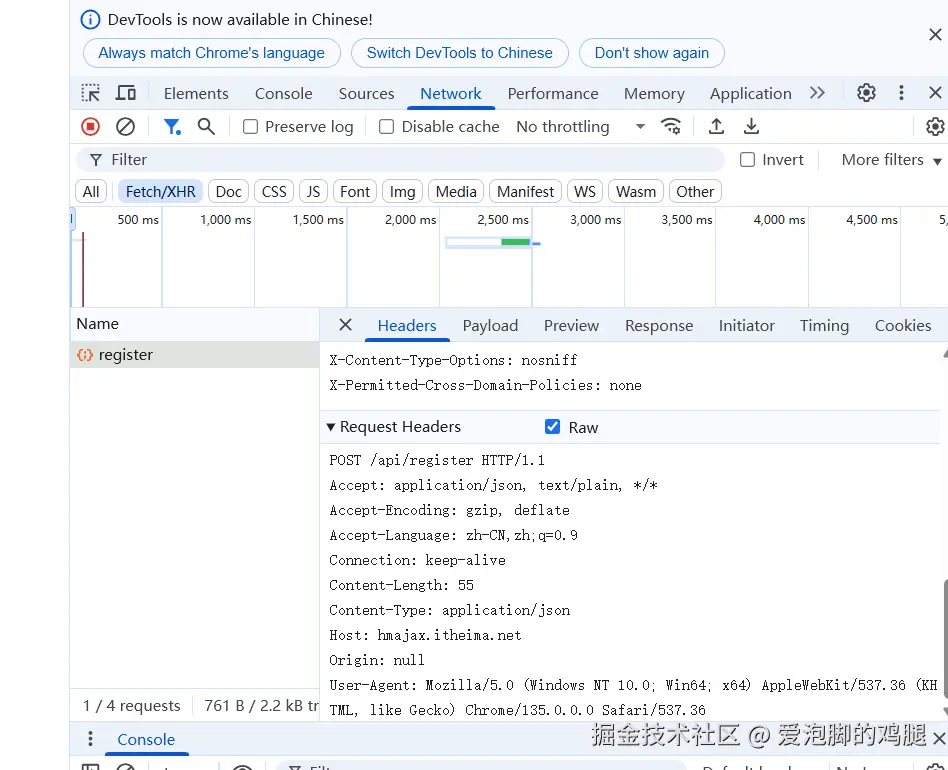This screenshot has width=948, height=770.
Task: Open the Memory tab
Action: (x=654, y=94)
